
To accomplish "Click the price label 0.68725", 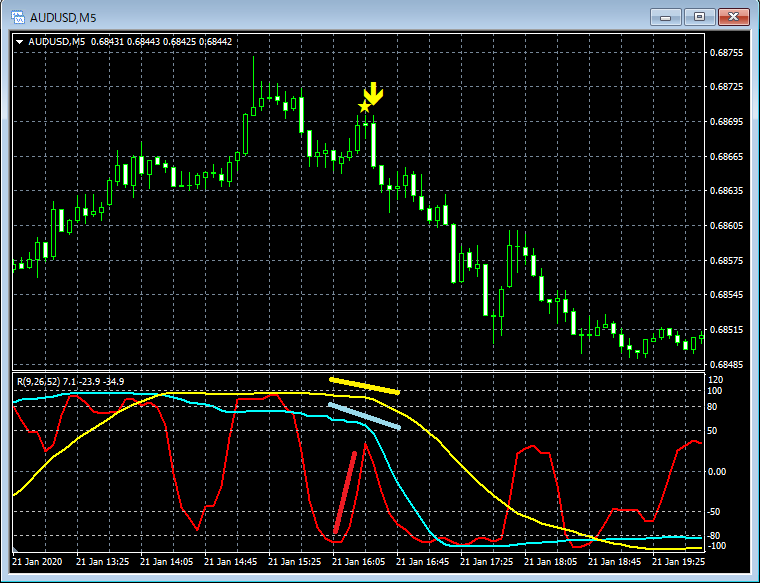I will click(726, 87).
